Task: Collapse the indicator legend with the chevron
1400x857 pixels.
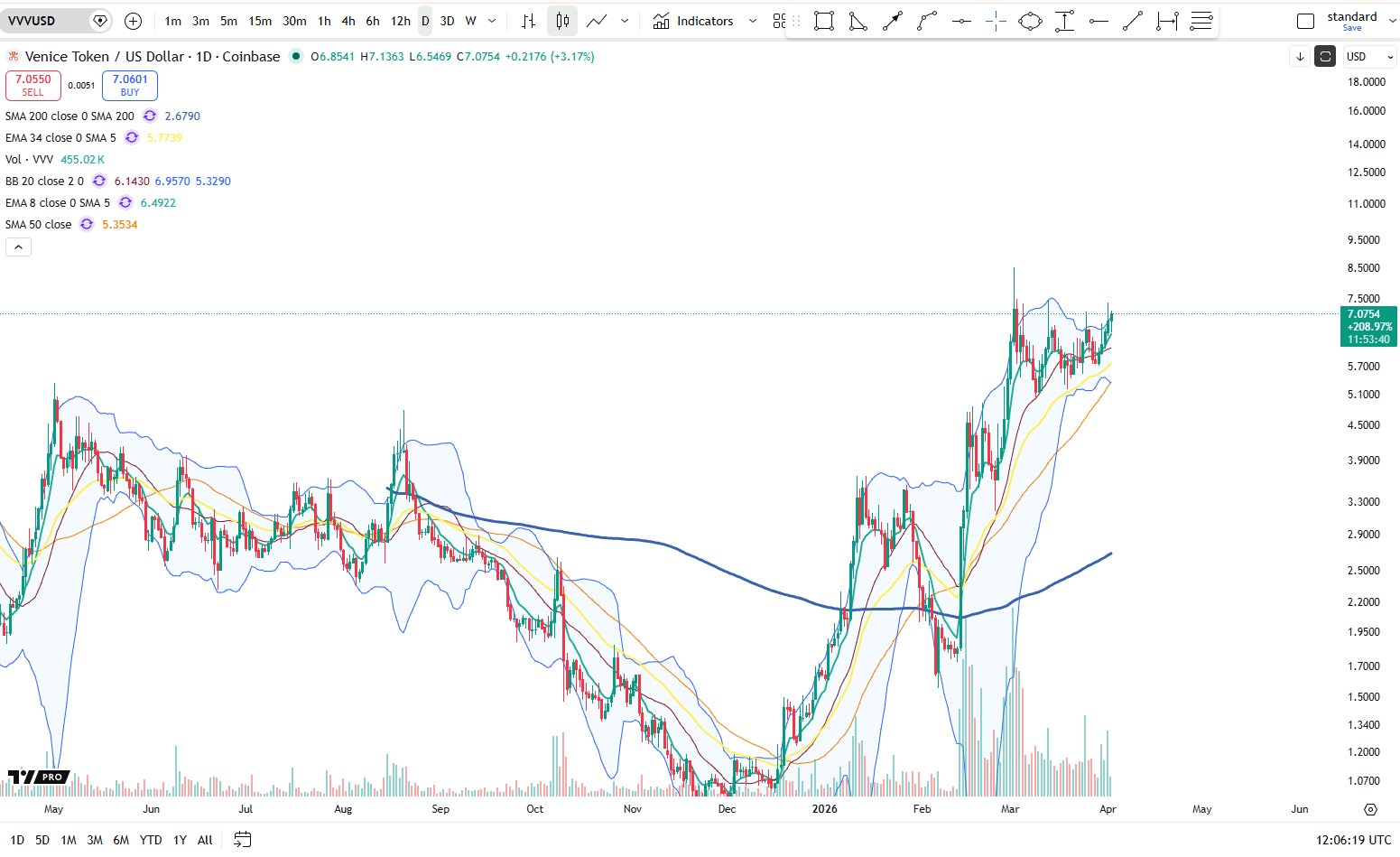Action: (x=18, y=247)
